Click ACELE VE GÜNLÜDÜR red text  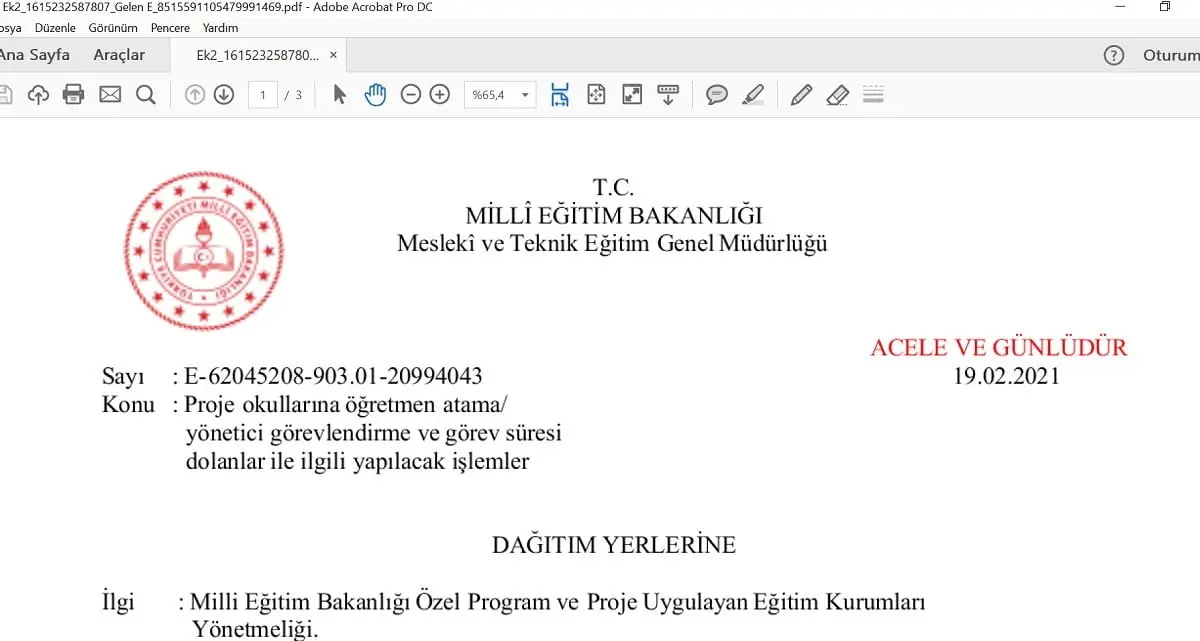click(999, 348)
